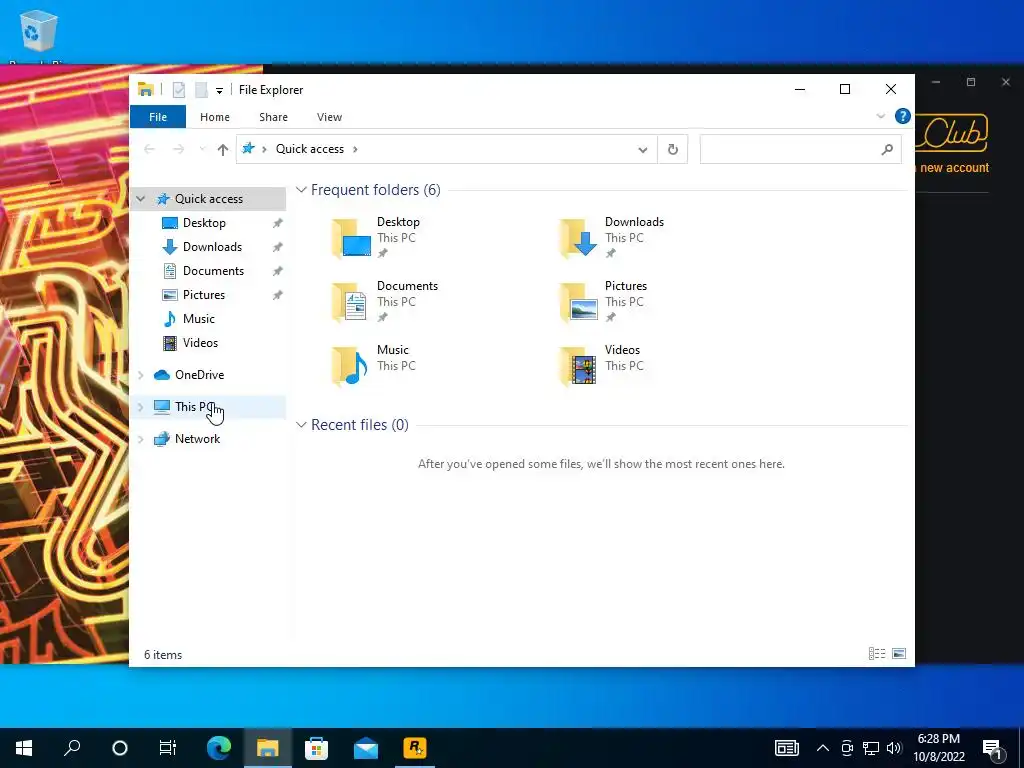Screen dimensions: 1024x768
Task: Open address bar previous locations dropdown
Action: point(643,150)
